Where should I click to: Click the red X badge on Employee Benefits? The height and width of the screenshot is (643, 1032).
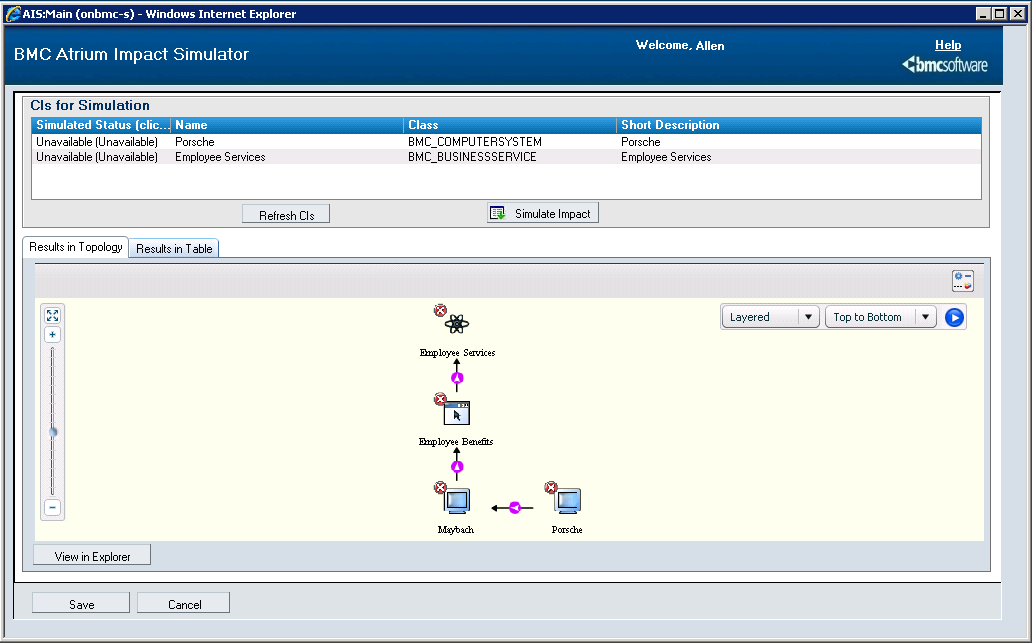pyautogui.click(x=440, y=399)
